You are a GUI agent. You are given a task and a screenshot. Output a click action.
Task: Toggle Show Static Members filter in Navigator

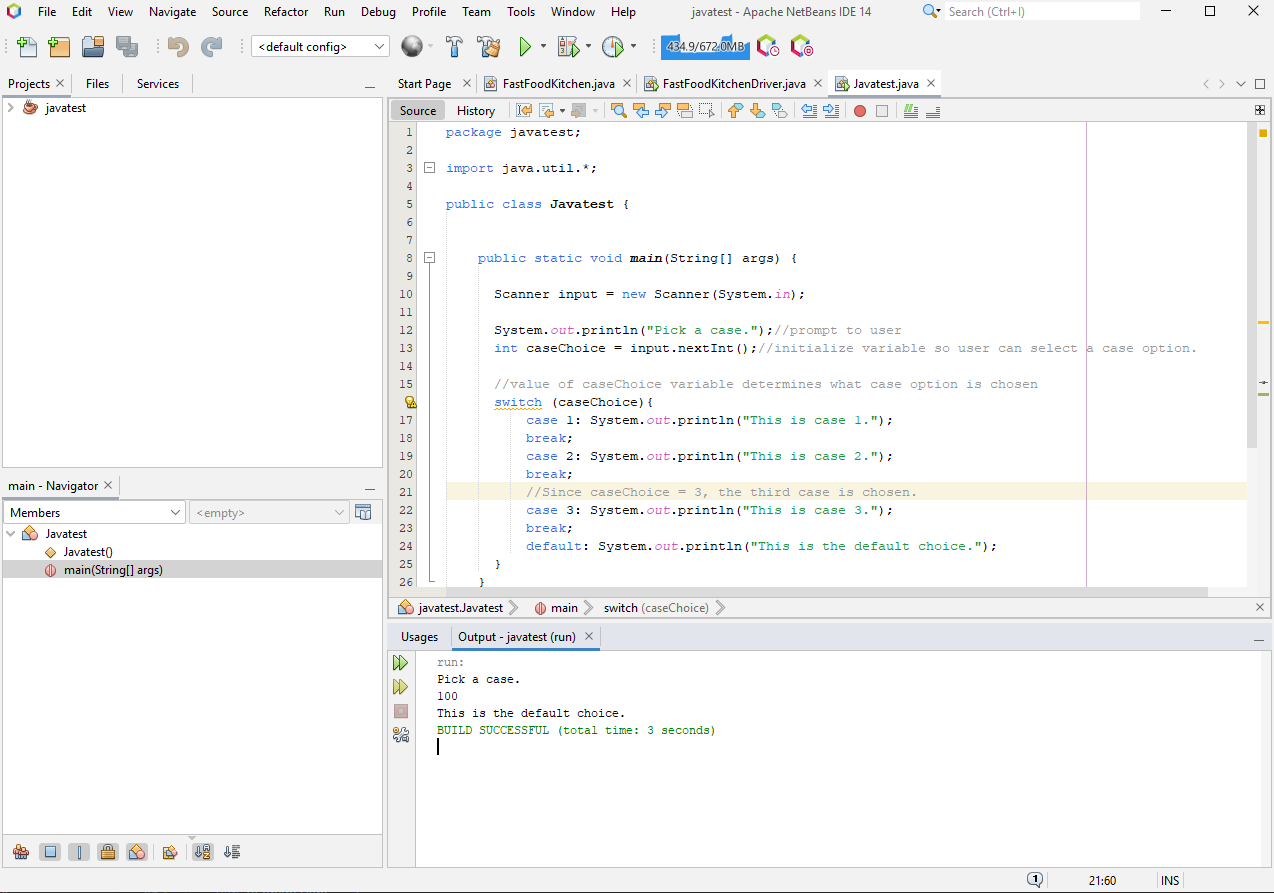tap(79, 852)
